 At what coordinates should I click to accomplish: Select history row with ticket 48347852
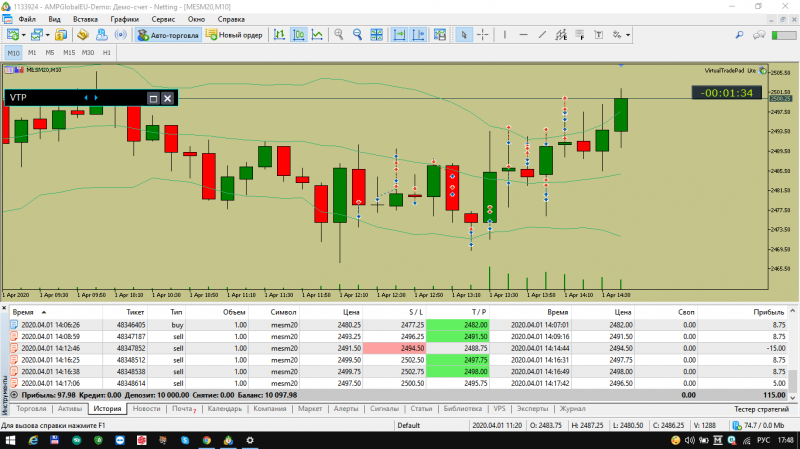(398, 348)
